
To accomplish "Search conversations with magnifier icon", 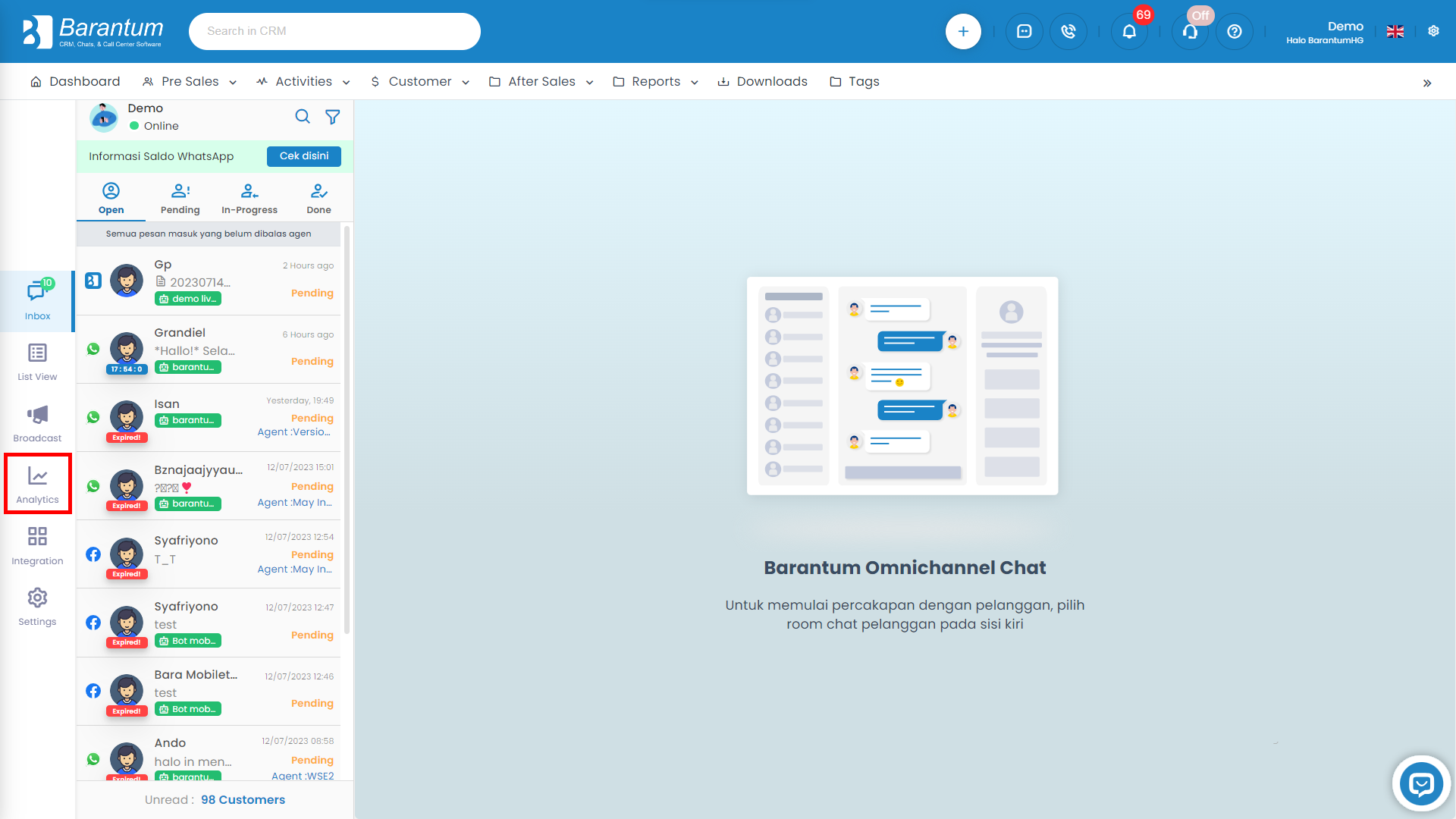I will [303, 117].
